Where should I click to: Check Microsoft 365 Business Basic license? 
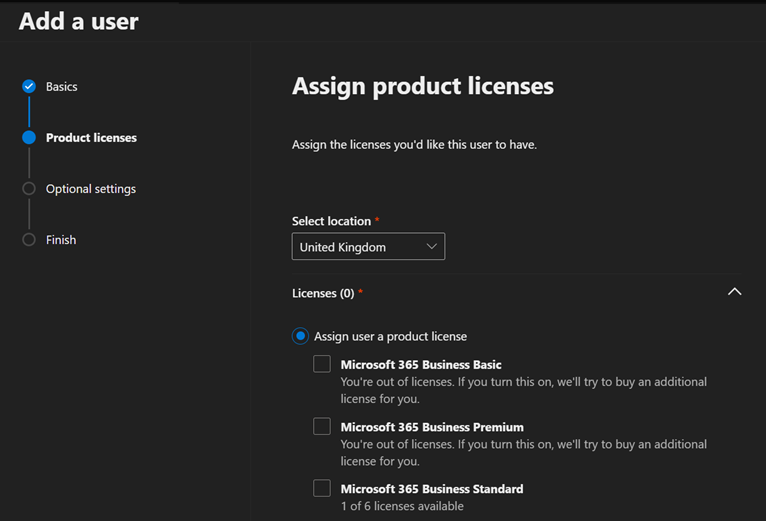tap(322, 364)
